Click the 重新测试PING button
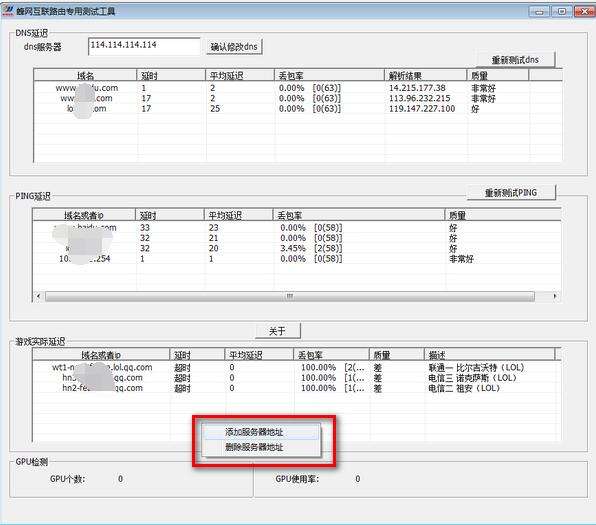This screenshot has width=596, height=525. (x=511, y=192)
